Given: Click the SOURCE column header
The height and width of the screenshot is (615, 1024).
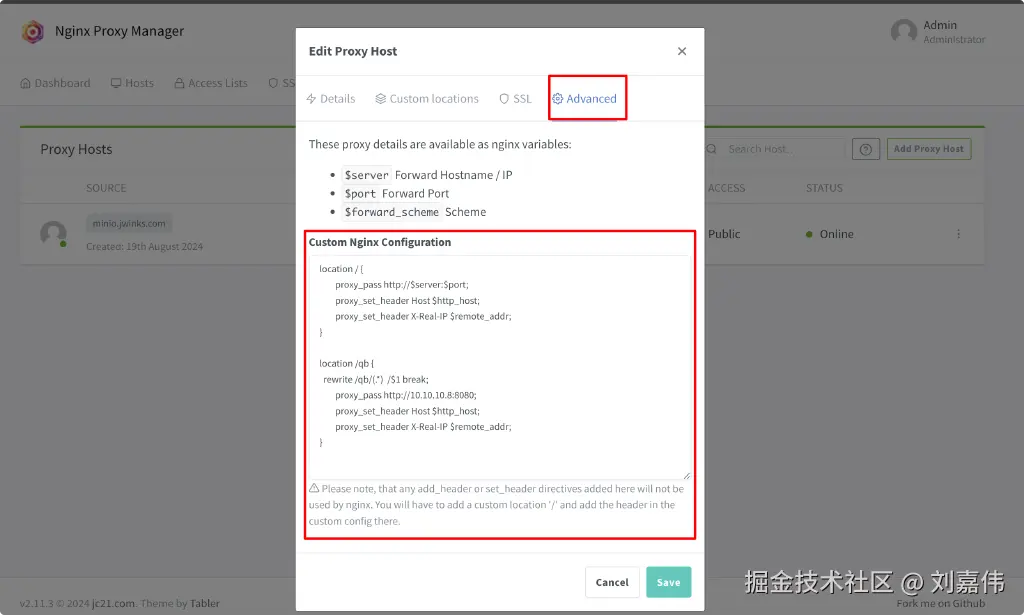Looking at the screenshot, I should tap(106, 188).
